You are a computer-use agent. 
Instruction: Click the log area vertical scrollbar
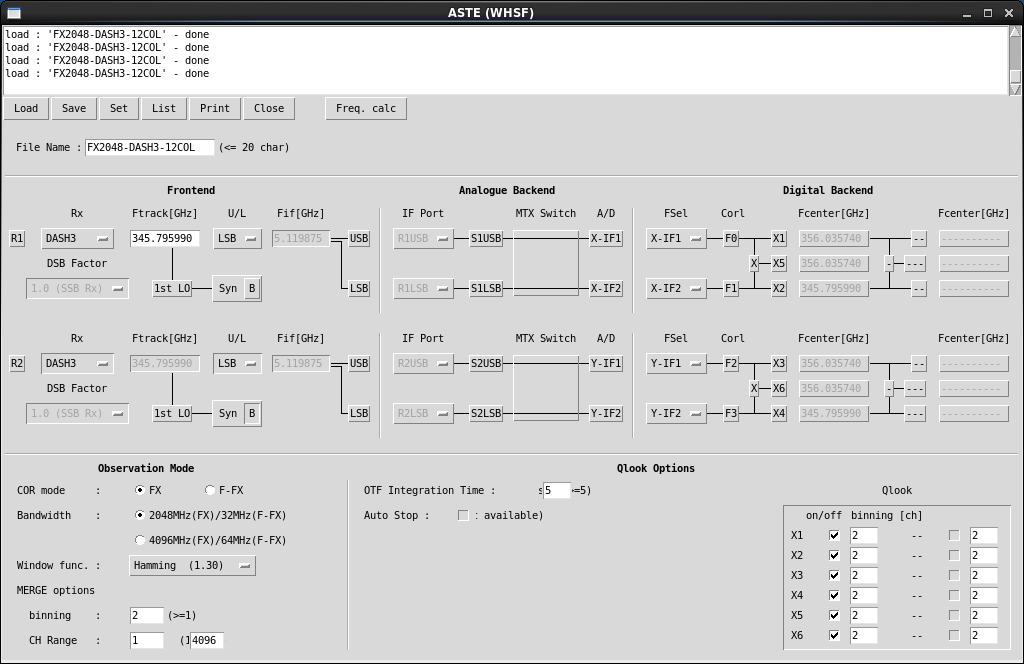pos(1016,61)
